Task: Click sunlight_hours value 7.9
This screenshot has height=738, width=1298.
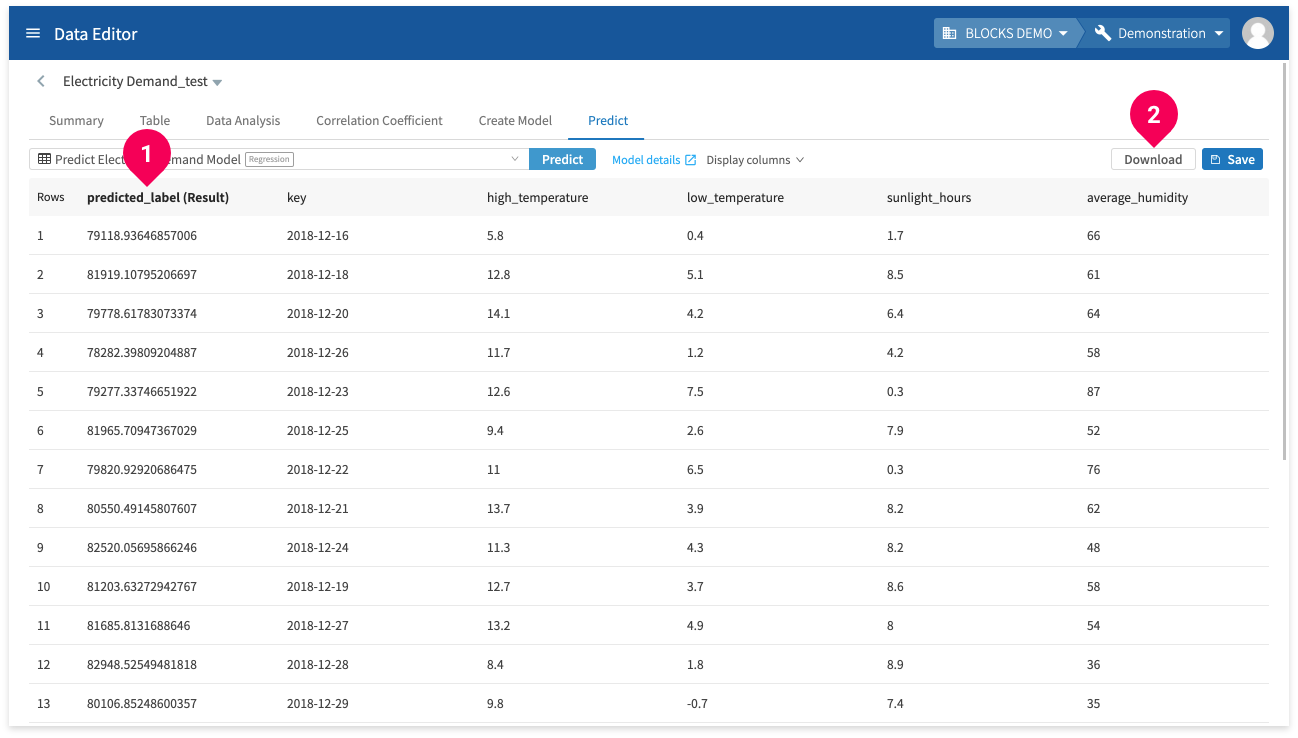Action: (x=895, y=431)
